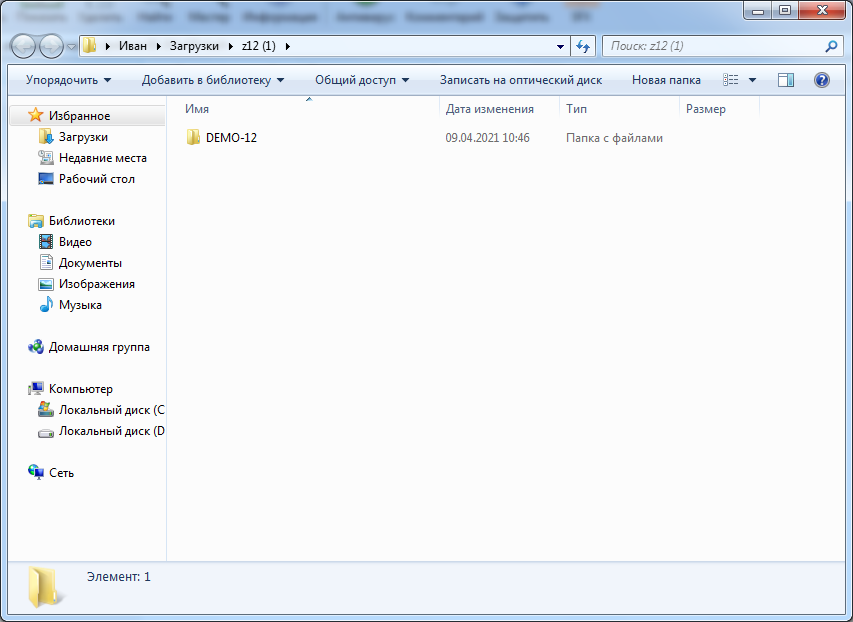The image size is (853, 622).
Task: Open the 'Упорядочить' menu
Action: [x=68, y=80]
